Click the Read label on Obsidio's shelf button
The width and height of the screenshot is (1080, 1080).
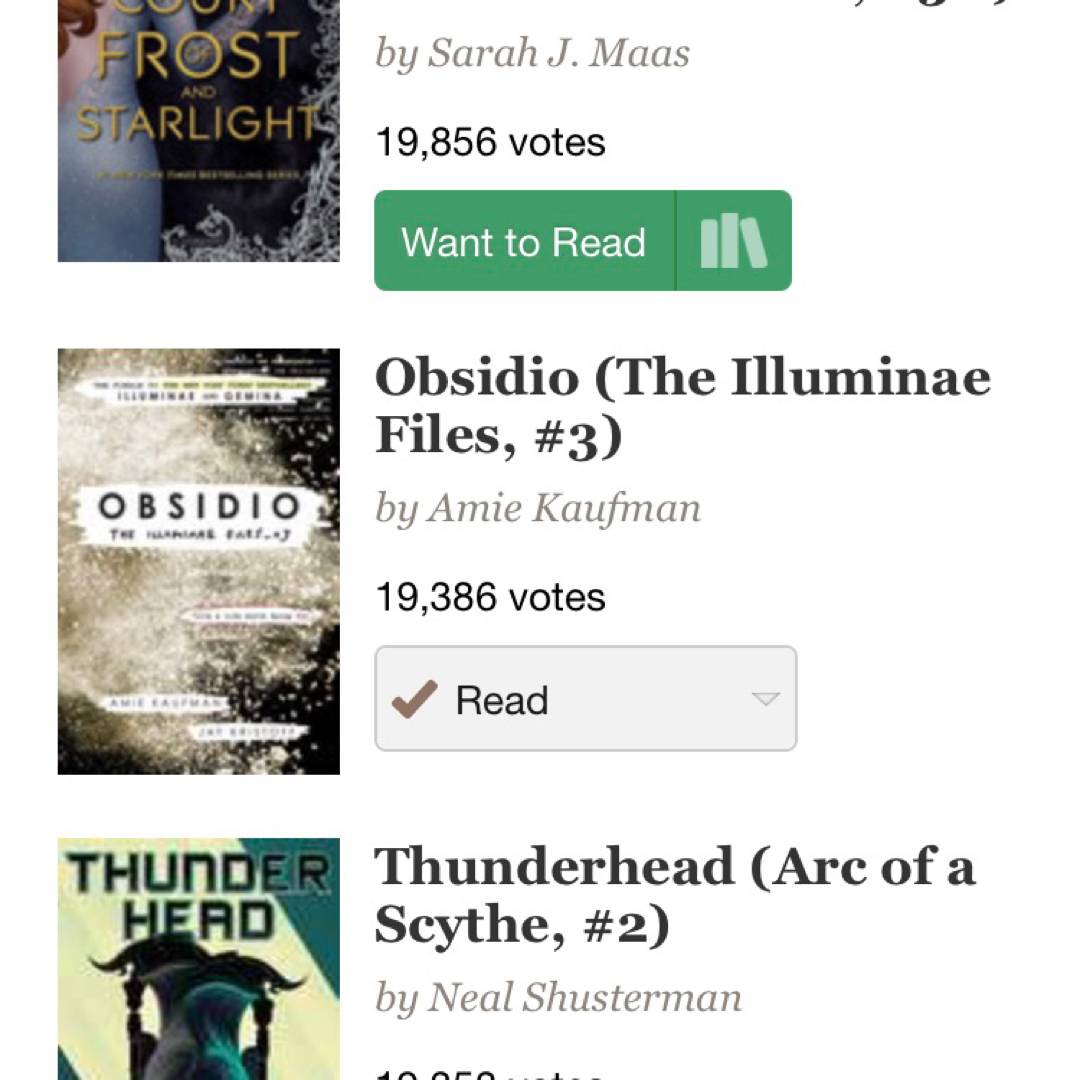pyautogui.click(x=502, y=700)
